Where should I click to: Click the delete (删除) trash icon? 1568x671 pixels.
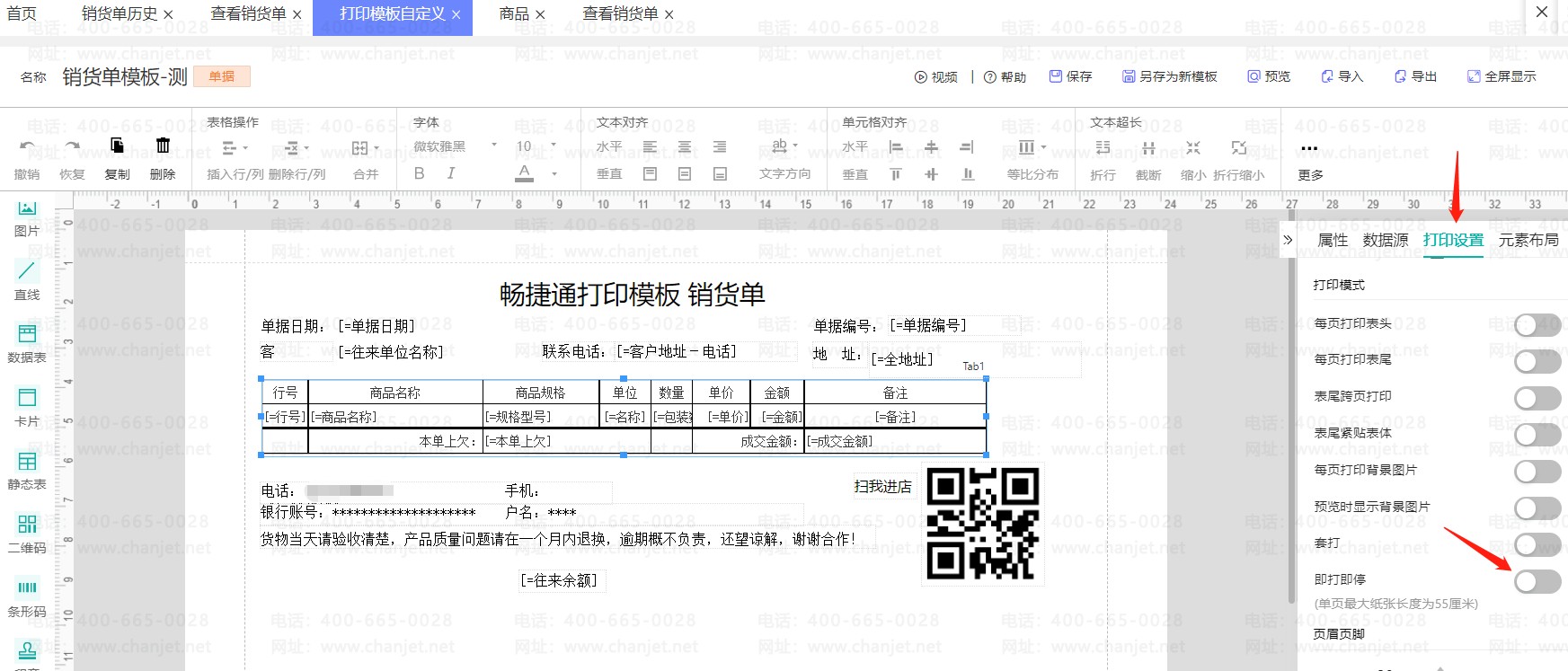(163, 146)
